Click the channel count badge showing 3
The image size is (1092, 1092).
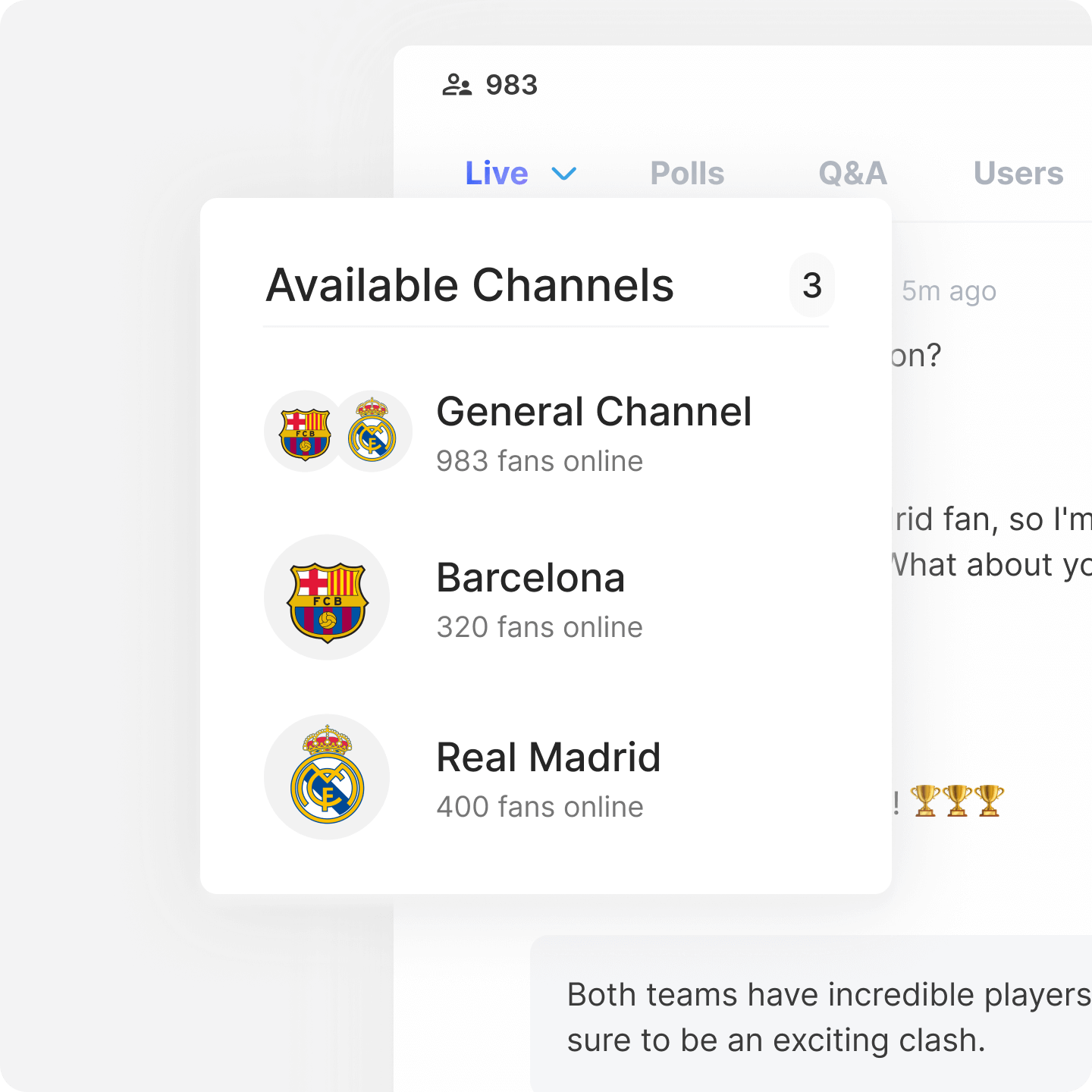(812, 285)
